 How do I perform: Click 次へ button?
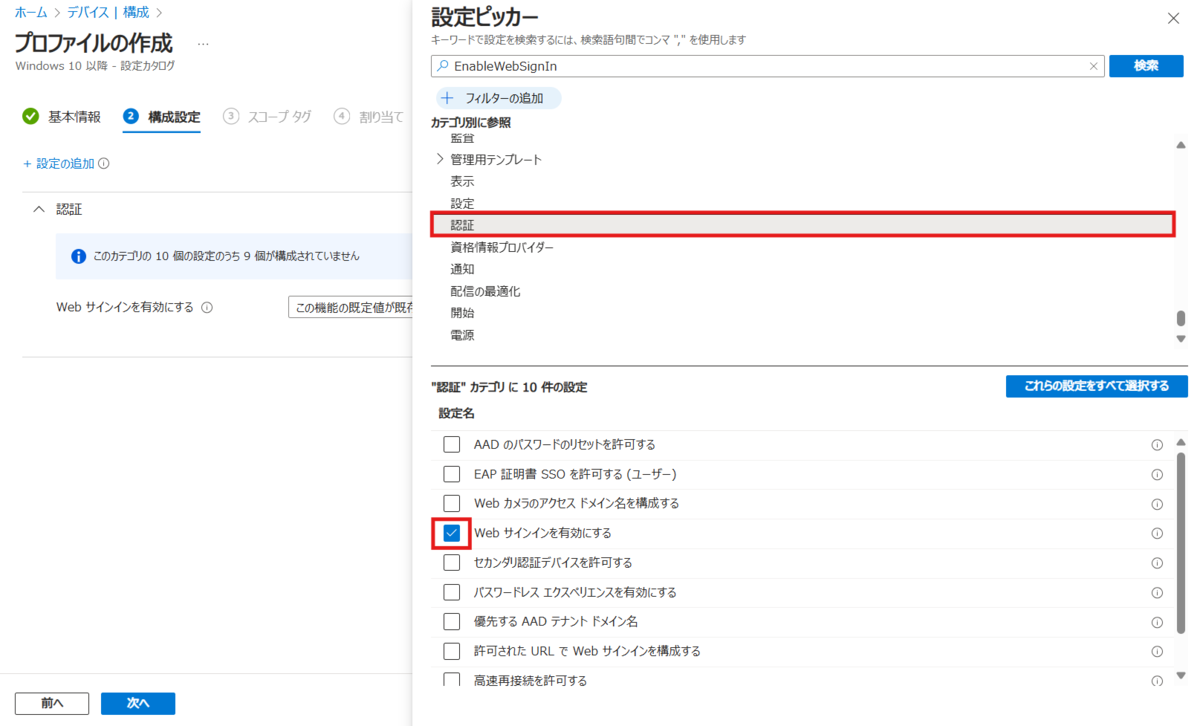pyautogui.click(x=138, y=703)
